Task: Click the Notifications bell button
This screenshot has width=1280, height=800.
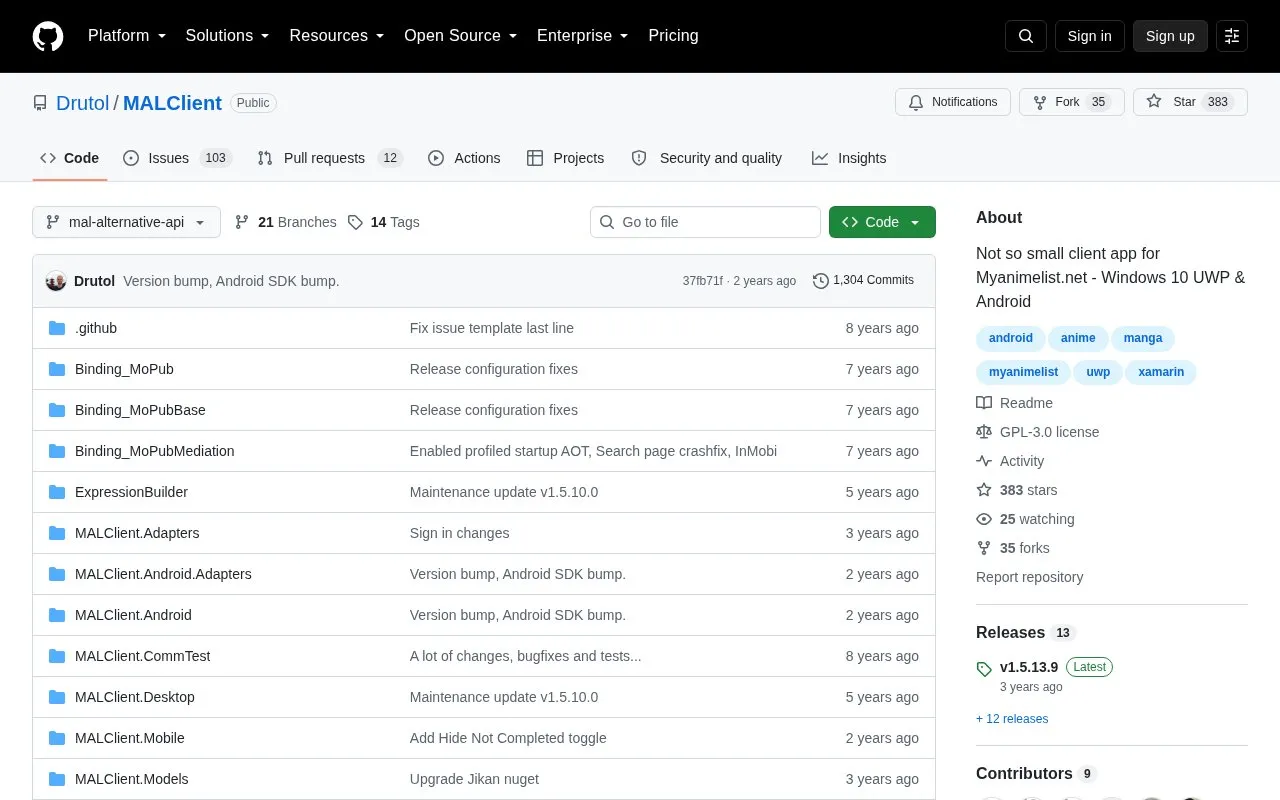Action: [952, 102]
